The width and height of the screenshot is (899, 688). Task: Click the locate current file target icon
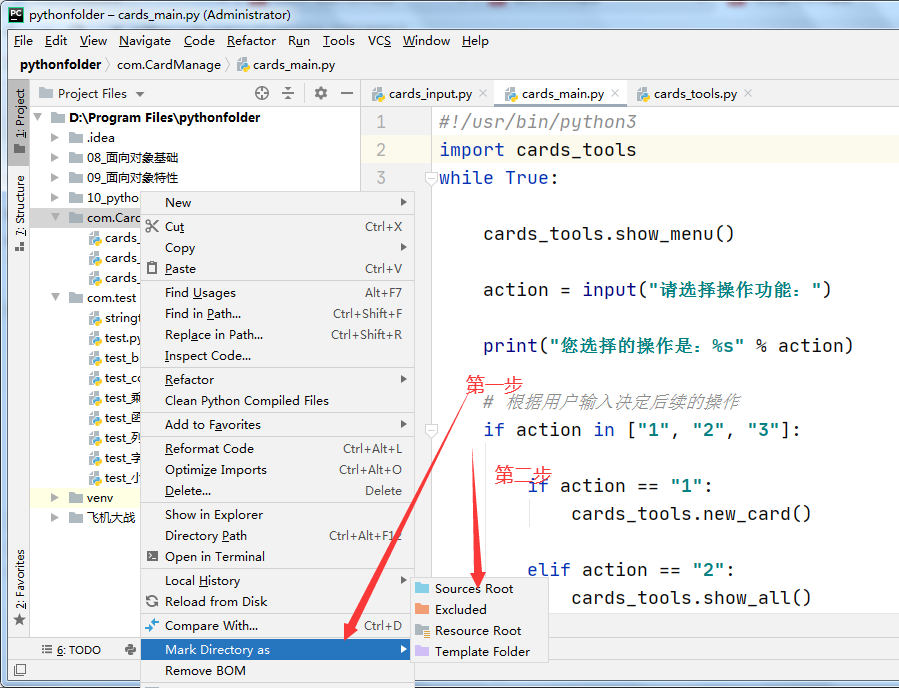coord(262,93)
